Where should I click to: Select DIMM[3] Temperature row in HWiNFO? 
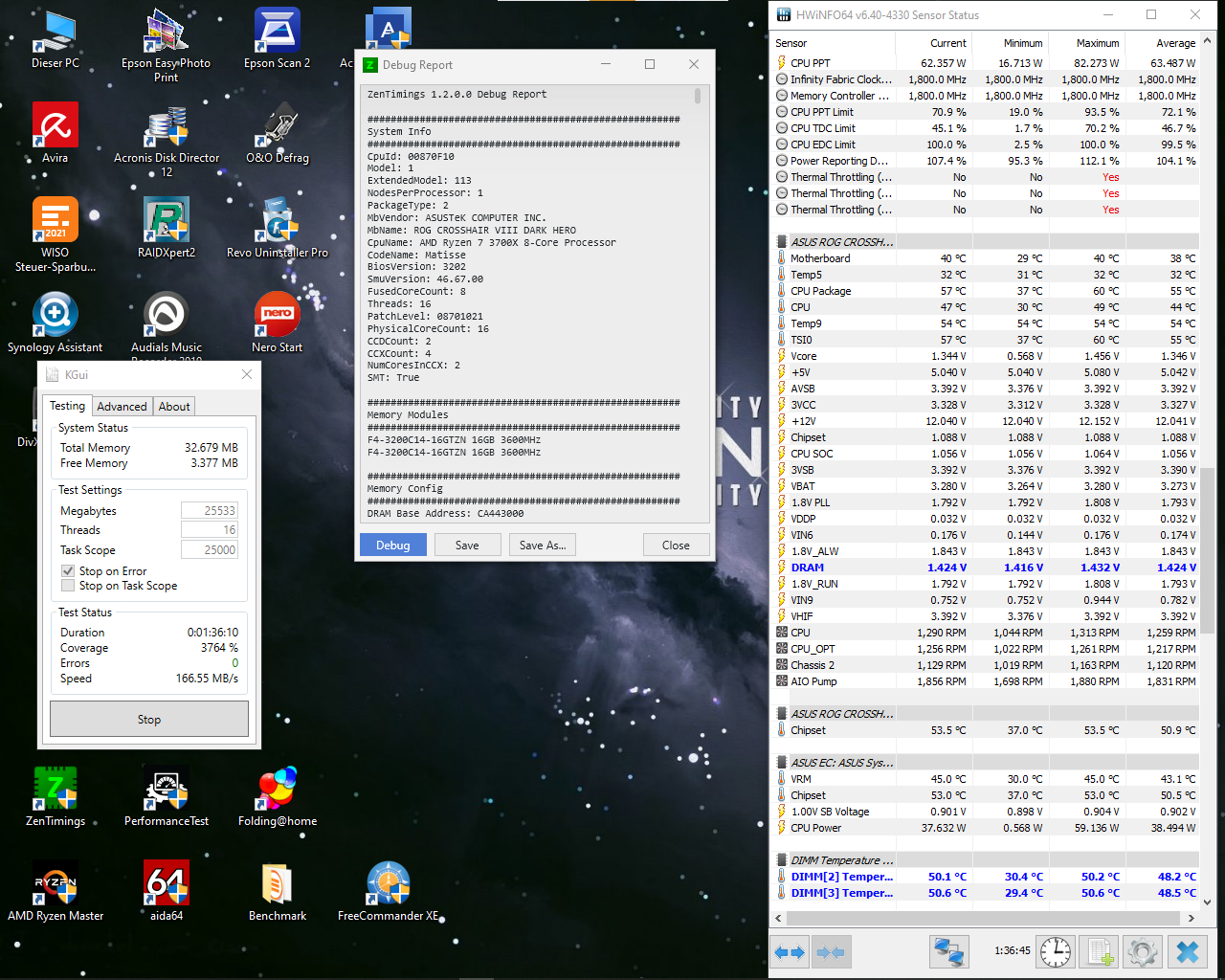point(985,893)
